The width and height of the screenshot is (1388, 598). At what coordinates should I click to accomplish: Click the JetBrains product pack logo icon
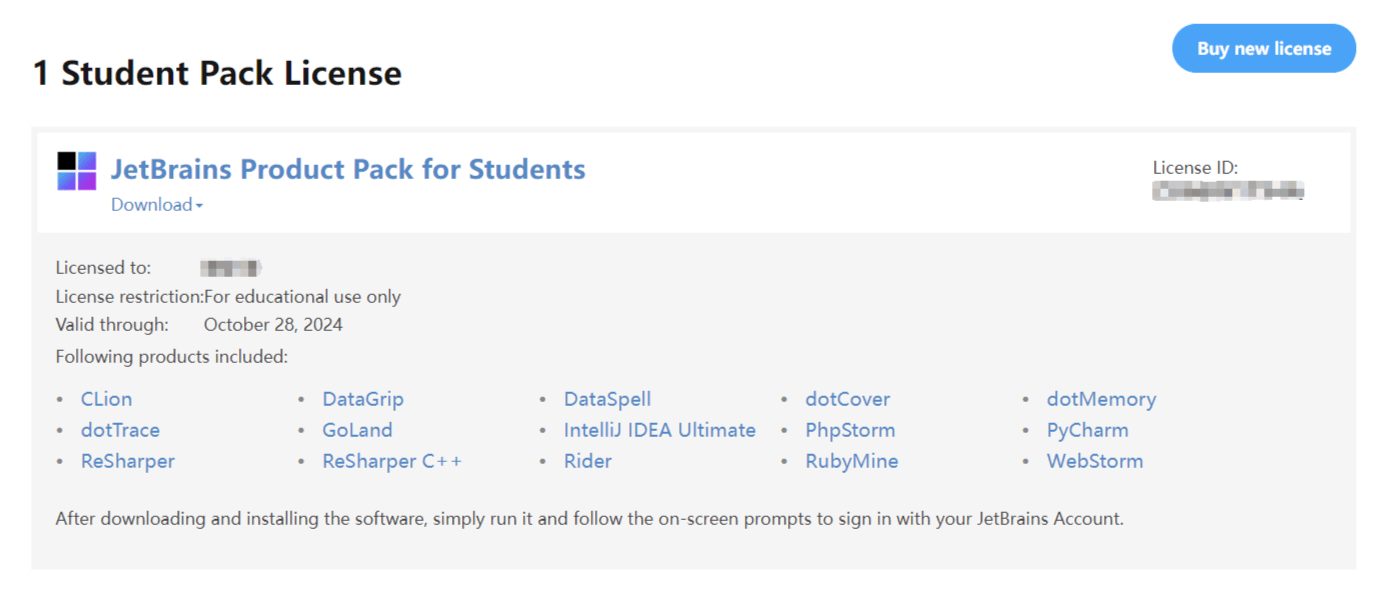tap(77, 171)
